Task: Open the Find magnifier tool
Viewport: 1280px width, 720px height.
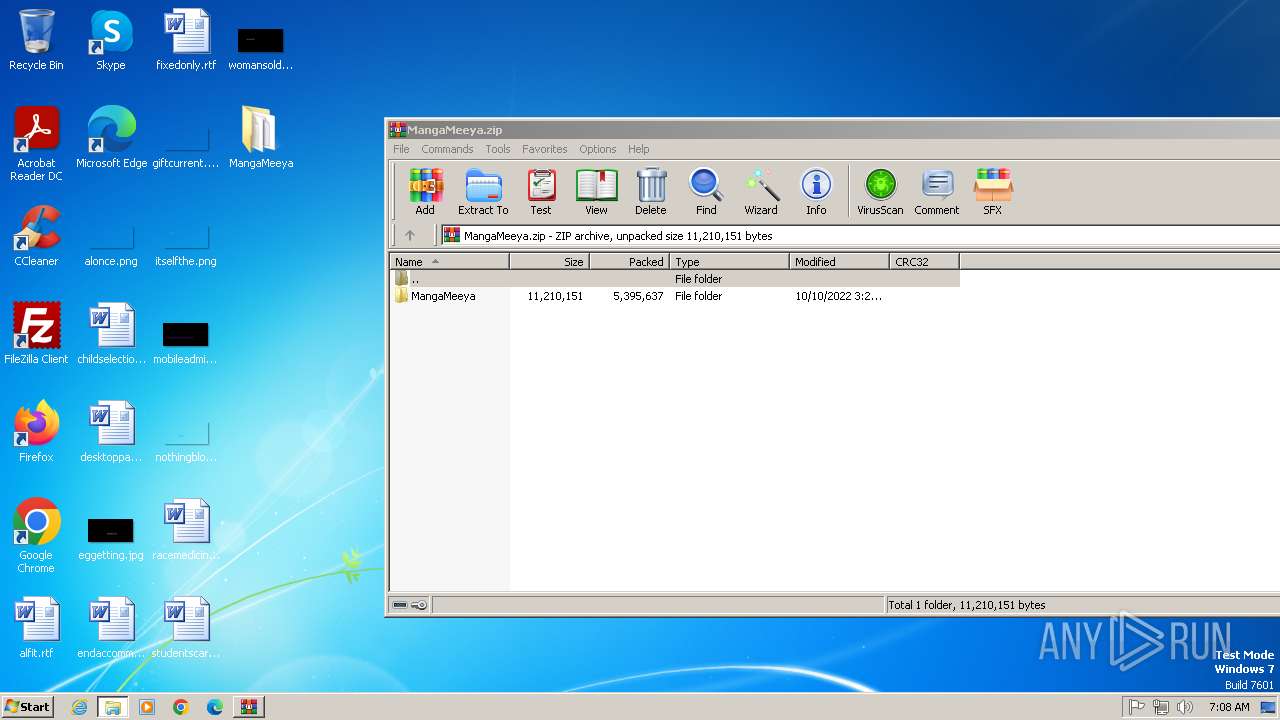Action: [x=706, y=191]
